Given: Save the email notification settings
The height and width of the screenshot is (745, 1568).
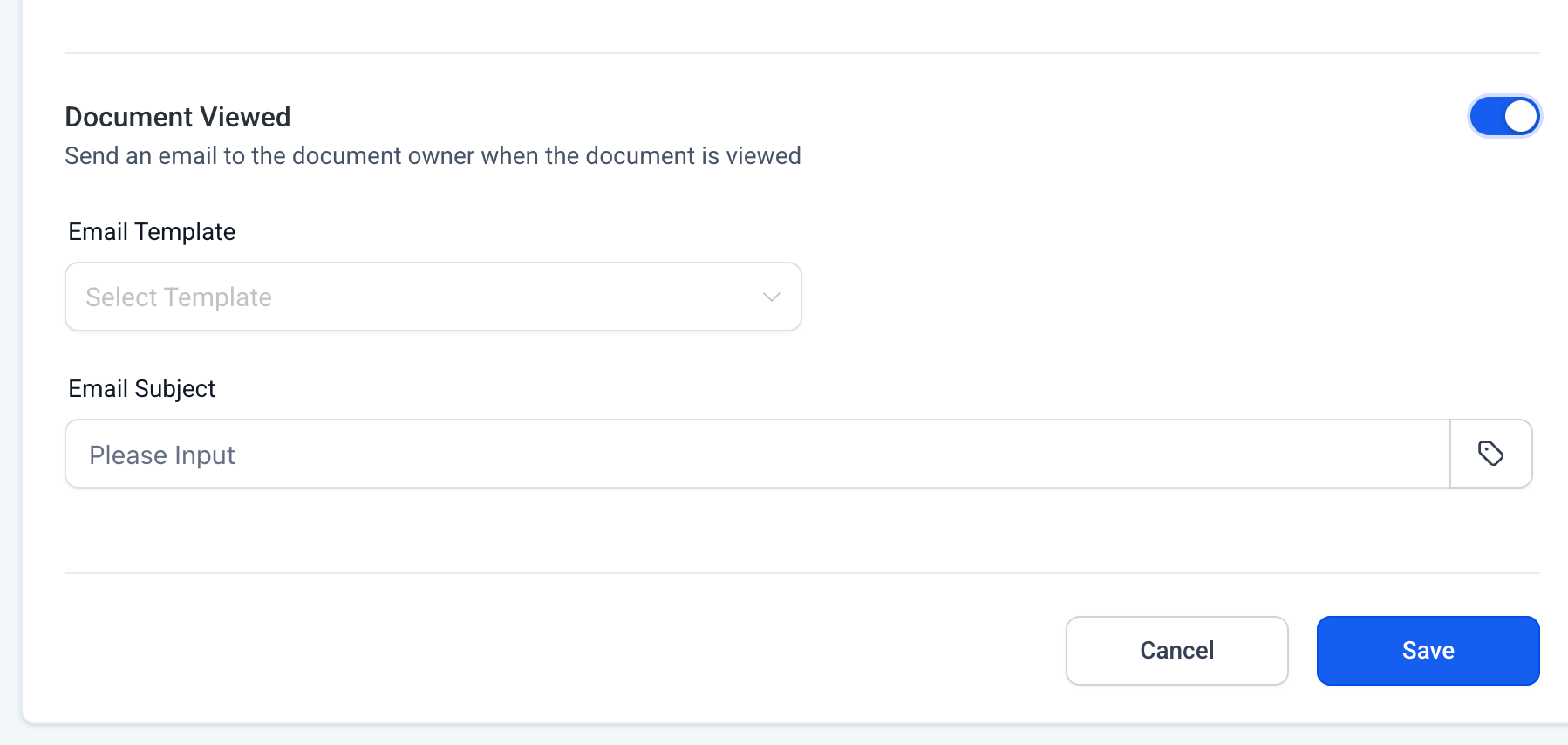Looking at the screenshot, I should [1428, 651].
